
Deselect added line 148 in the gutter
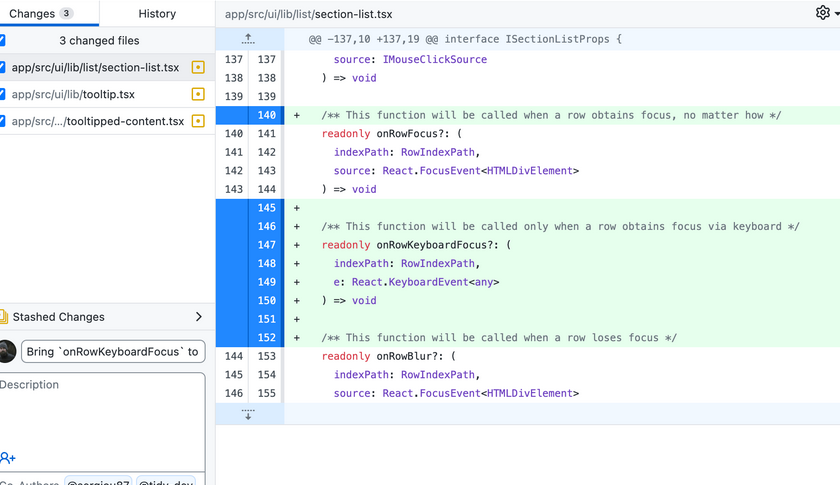(x=250, y=264)
